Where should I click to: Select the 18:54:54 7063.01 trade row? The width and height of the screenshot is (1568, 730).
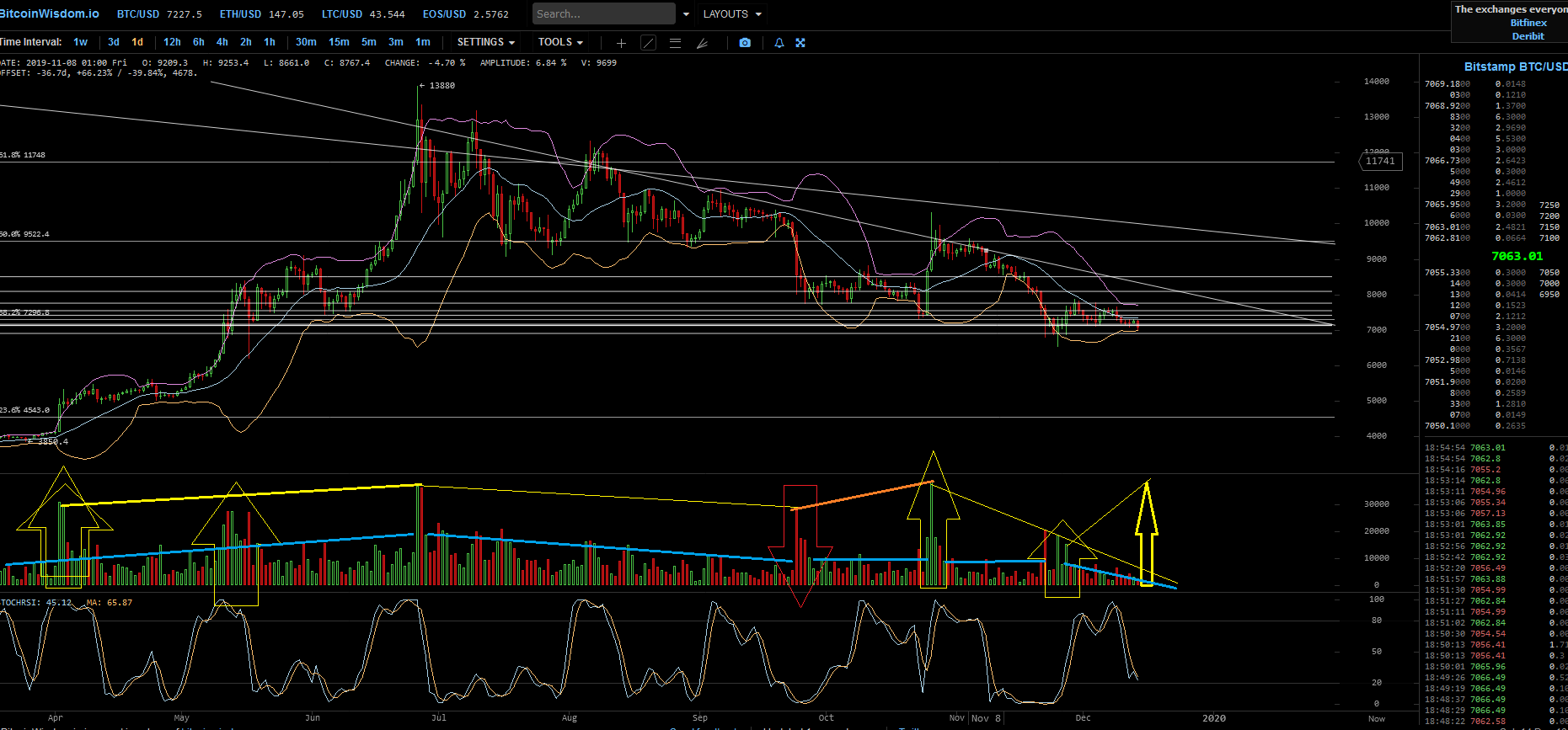click(x=1495, y=448)
